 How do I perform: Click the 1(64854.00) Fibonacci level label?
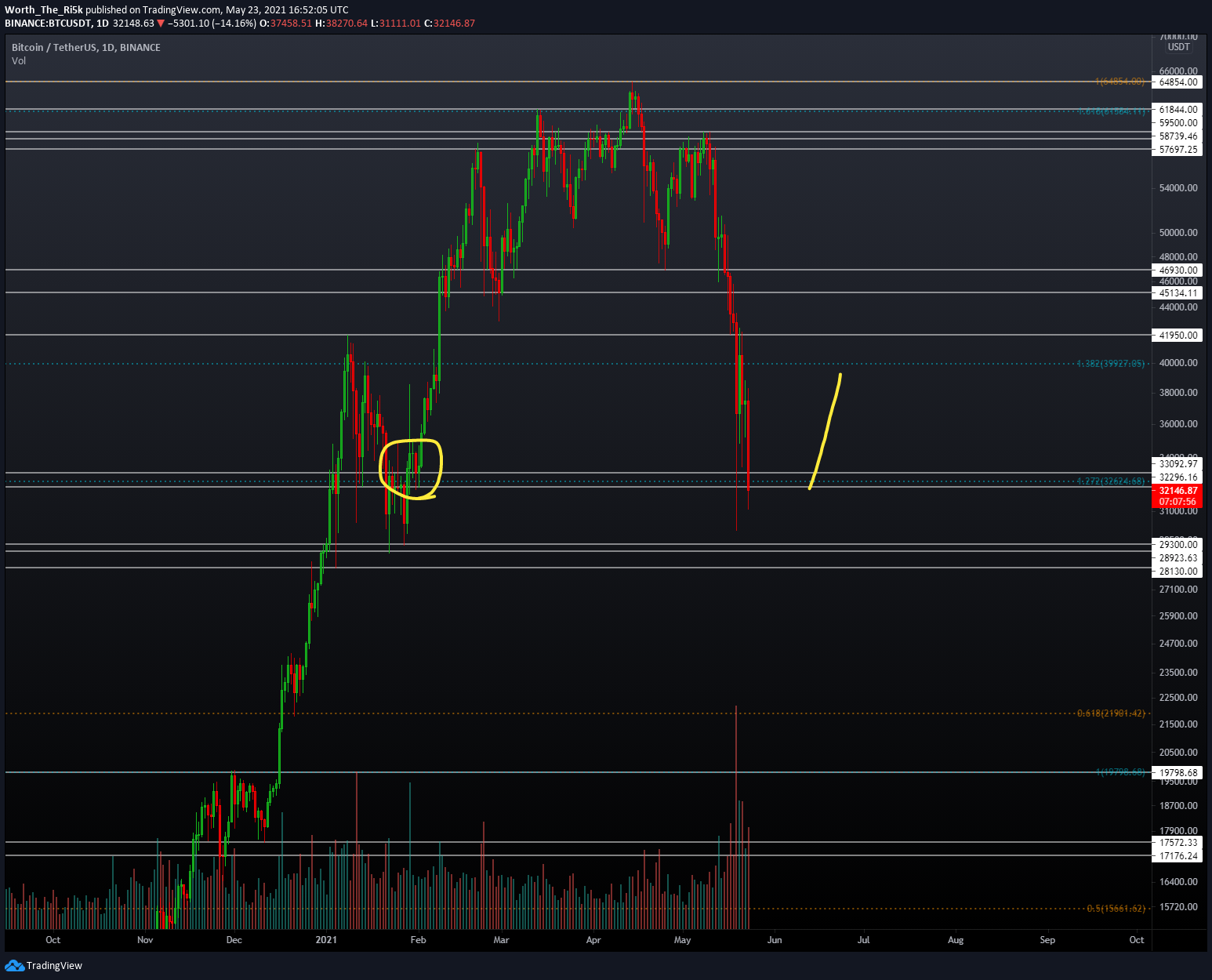point(1120,82)
